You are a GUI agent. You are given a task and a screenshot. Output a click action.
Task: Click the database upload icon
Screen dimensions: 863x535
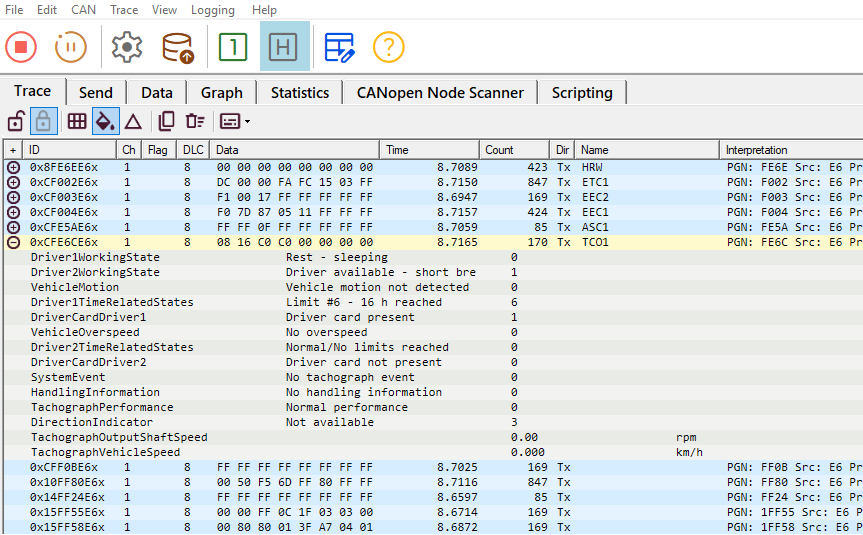pyautogui.click(x=178, y=47)
